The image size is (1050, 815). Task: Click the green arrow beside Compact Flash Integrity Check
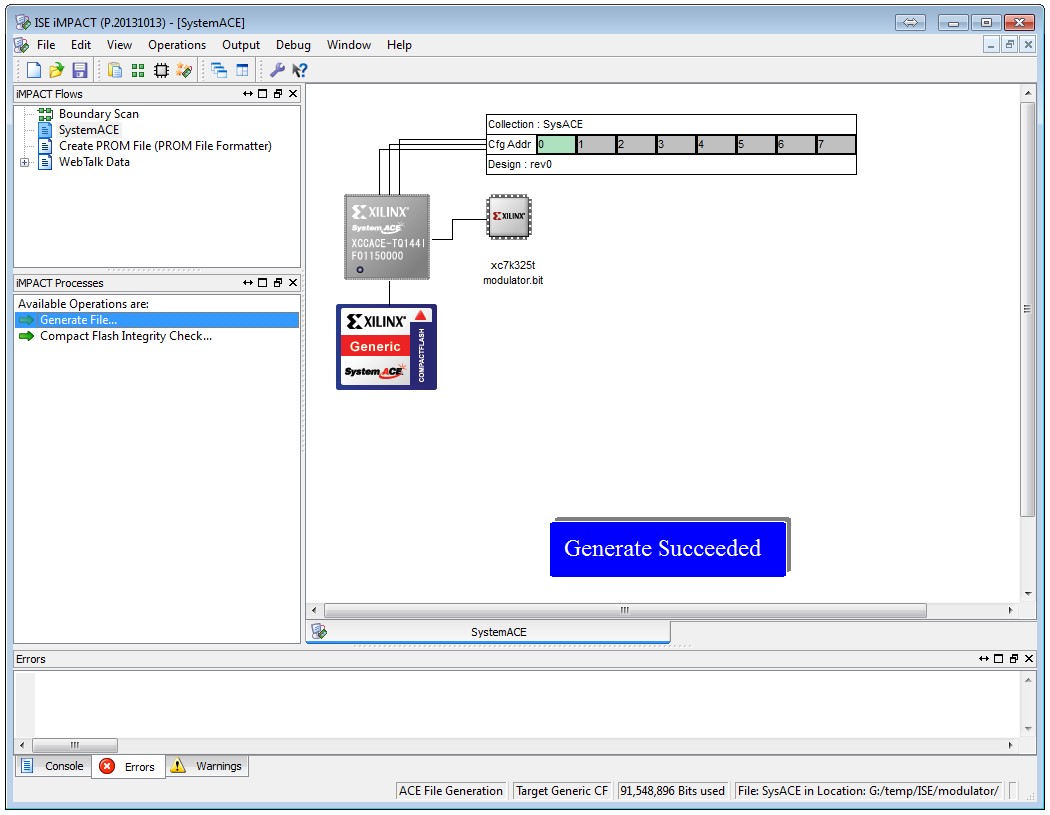[x=27, y=336]
